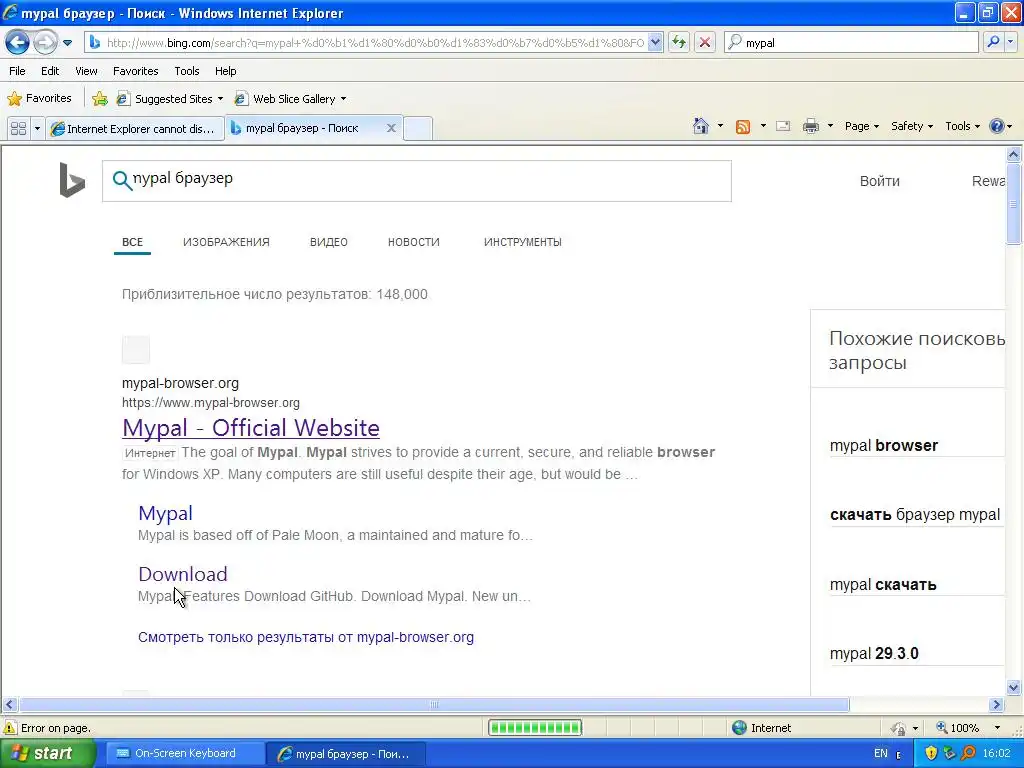Expand the tab list dropdown arrow
Screen dimensions: 1024x768
pos(37,129)
